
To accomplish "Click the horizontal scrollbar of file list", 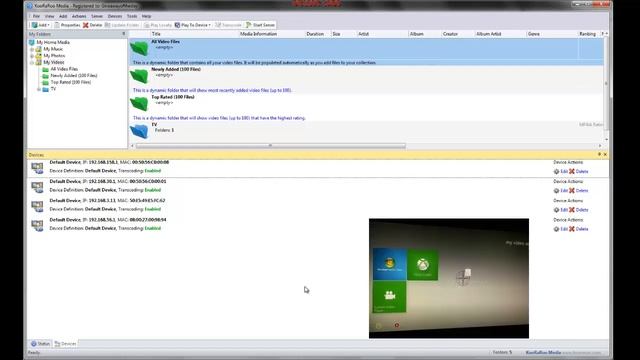I will [271, 146].
